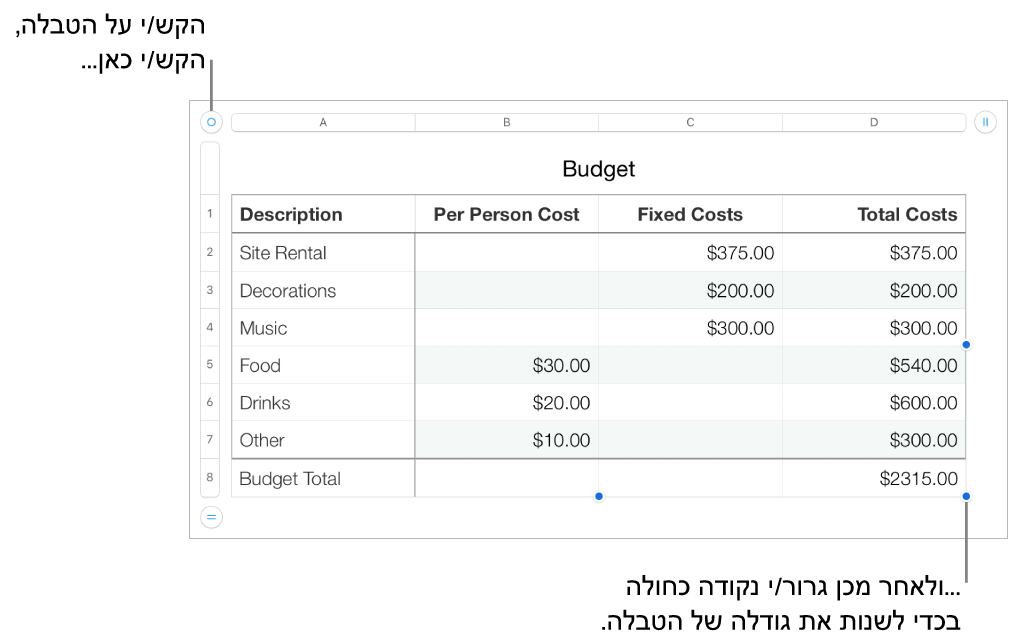
Task: Select the Drinks cell
Action: (323, 402)
